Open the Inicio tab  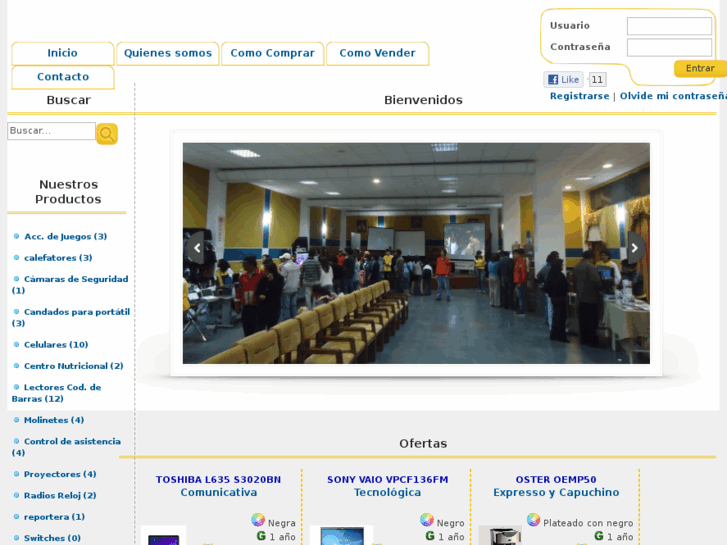pyautogui.click(x=63, y=53)
